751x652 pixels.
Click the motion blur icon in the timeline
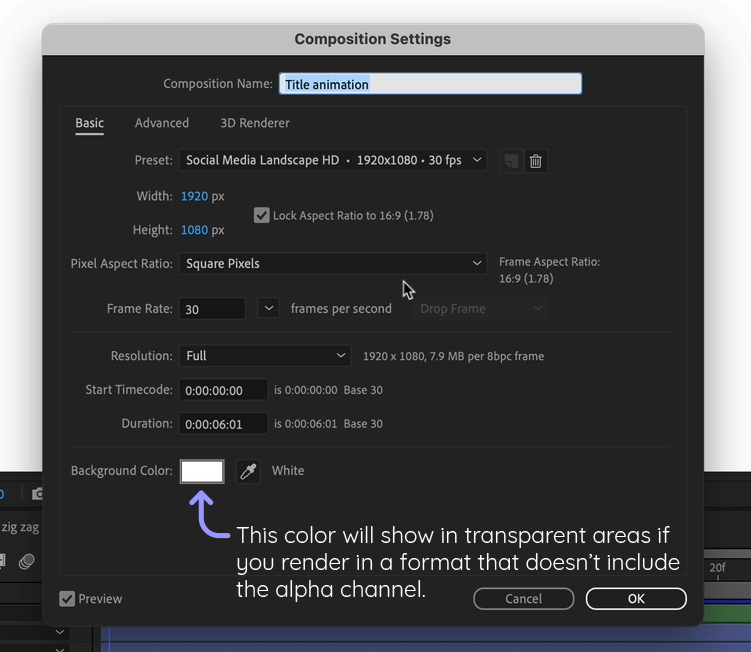click(x=27, y=562)
